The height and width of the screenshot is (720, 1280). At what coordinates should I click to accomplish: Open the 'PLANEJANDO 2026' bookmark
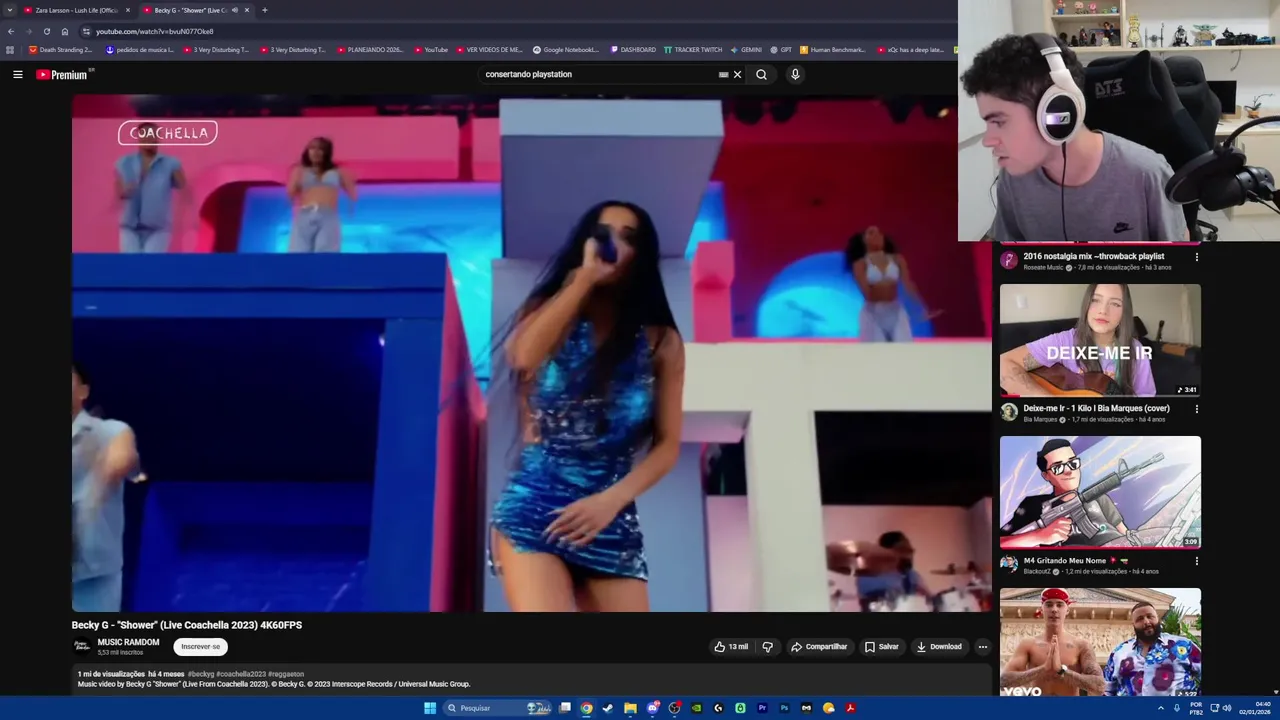[370, 50]
